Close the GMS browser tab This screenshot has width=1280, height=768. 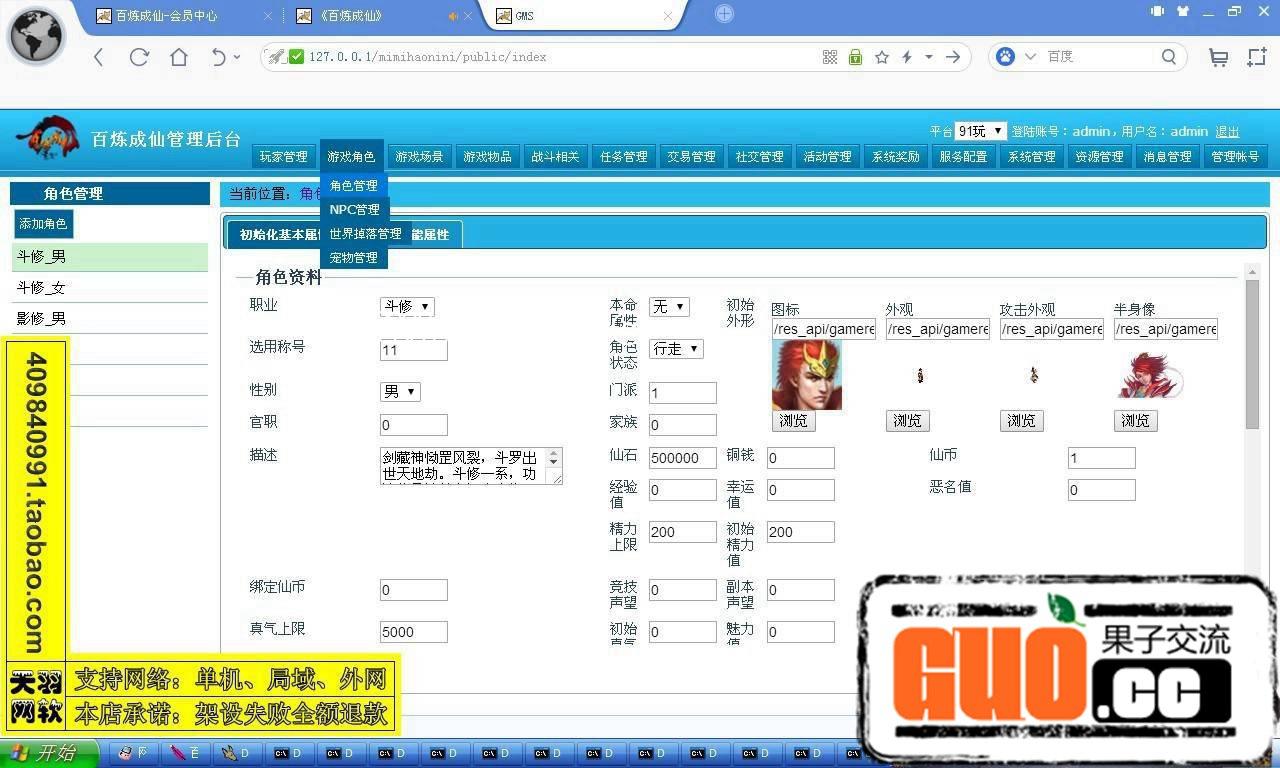click(x=668, y=16)
